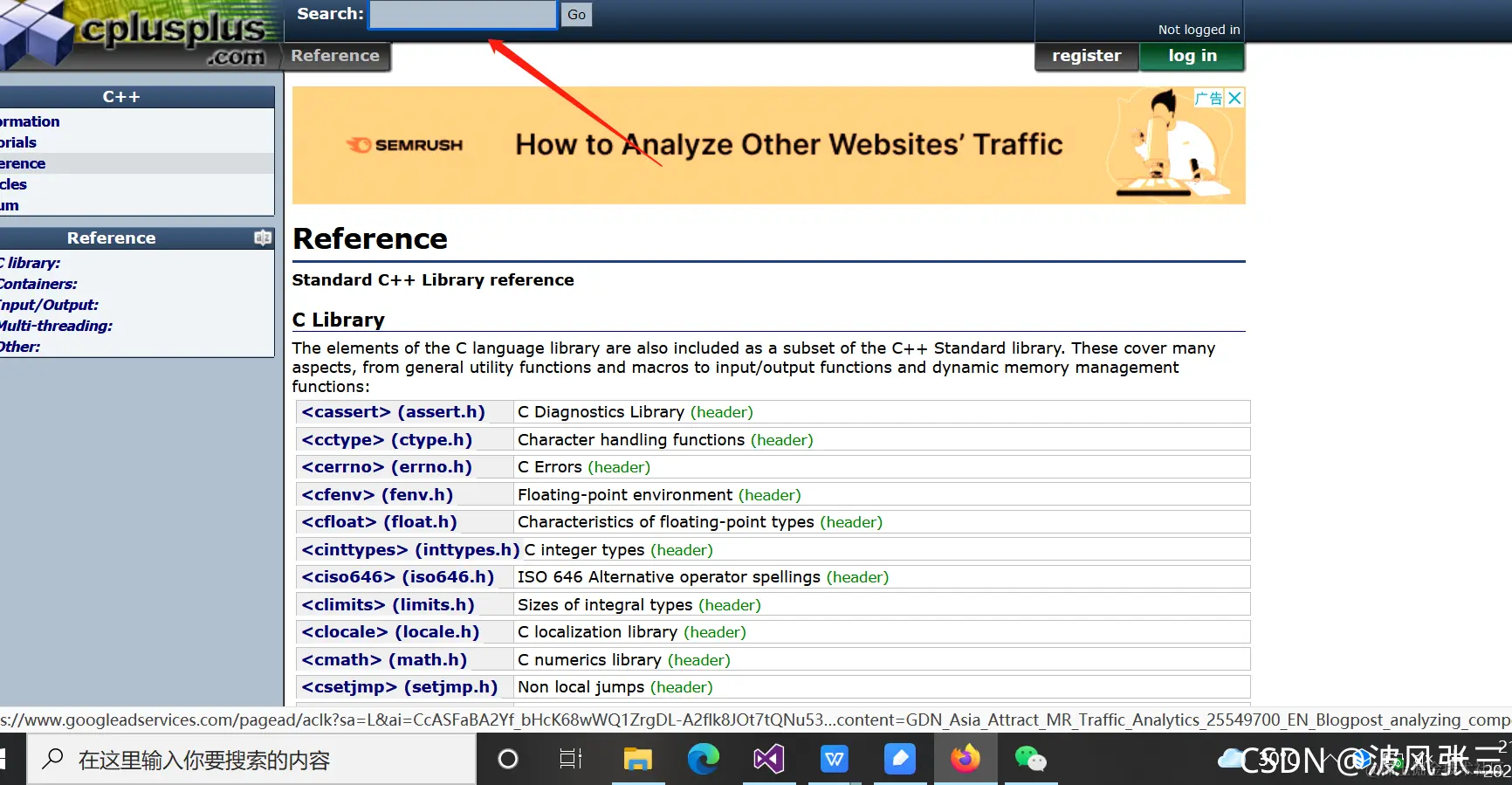
Task: Open the Articles link in the C++ sidebar
Action: (13, 184)
